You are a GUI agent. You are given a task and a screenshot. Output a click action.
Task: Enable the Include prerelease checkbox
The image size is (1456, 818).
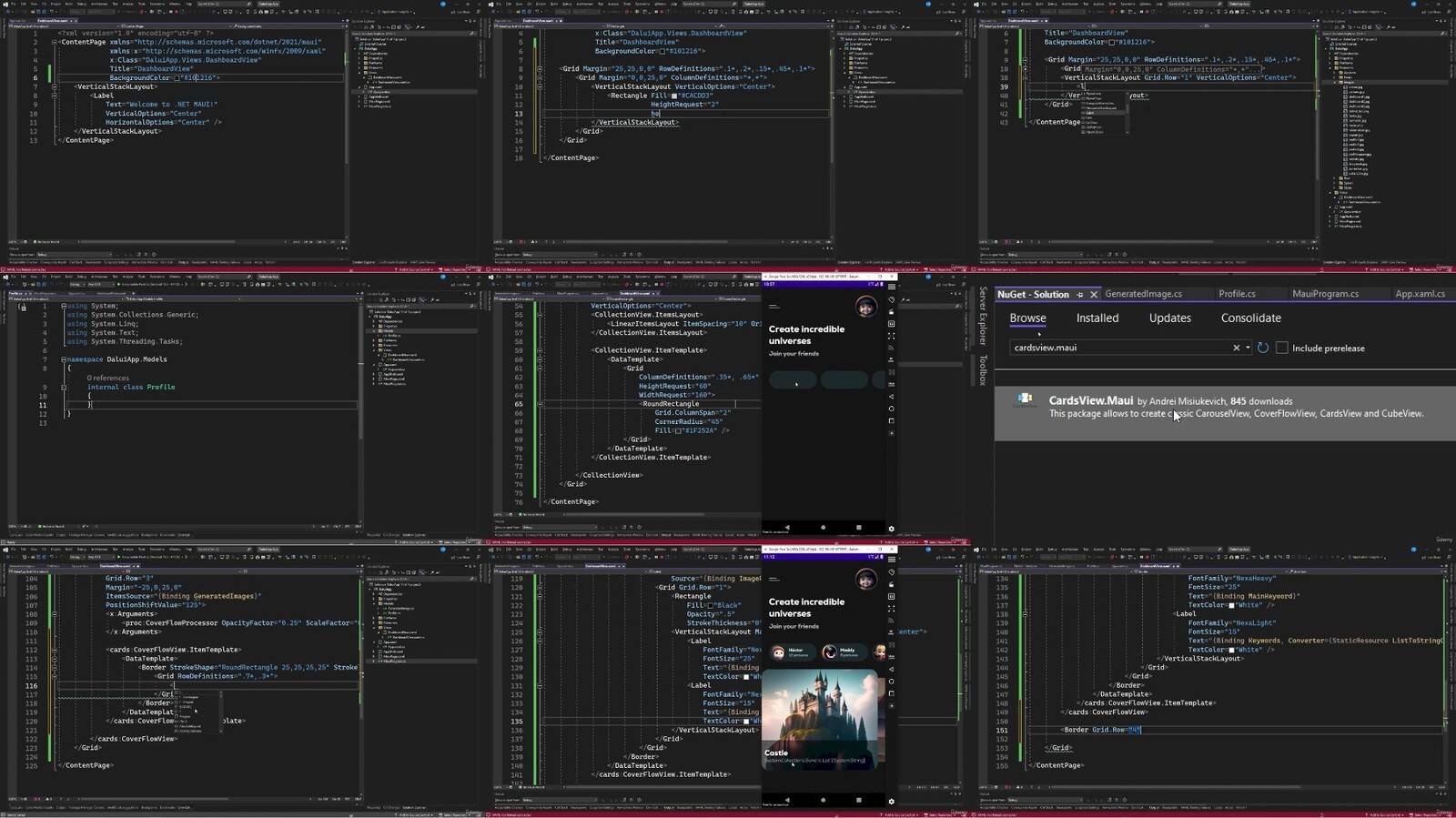point(1281,348)
